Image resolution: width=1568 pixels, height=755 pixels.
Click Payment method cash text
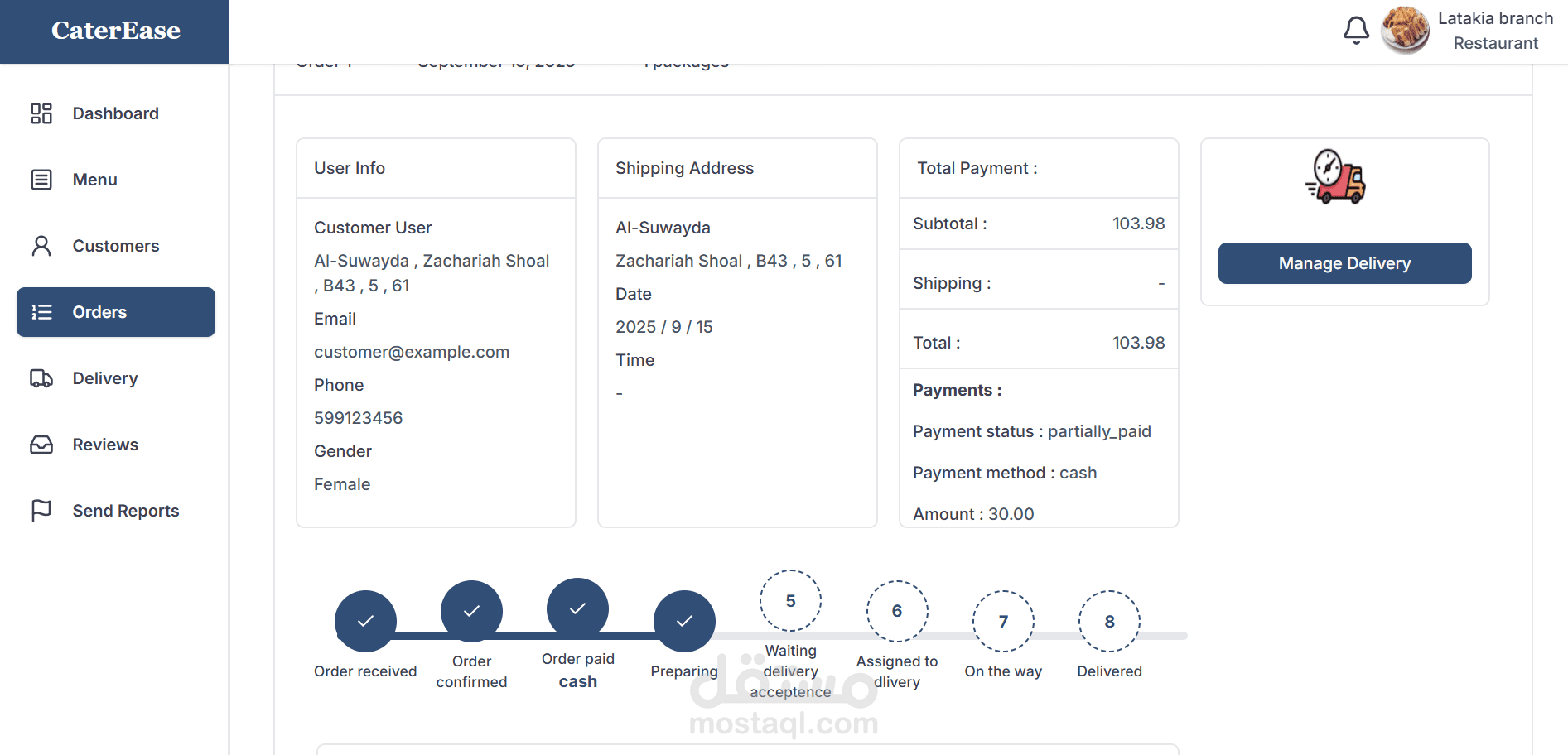click(1005, 473)
